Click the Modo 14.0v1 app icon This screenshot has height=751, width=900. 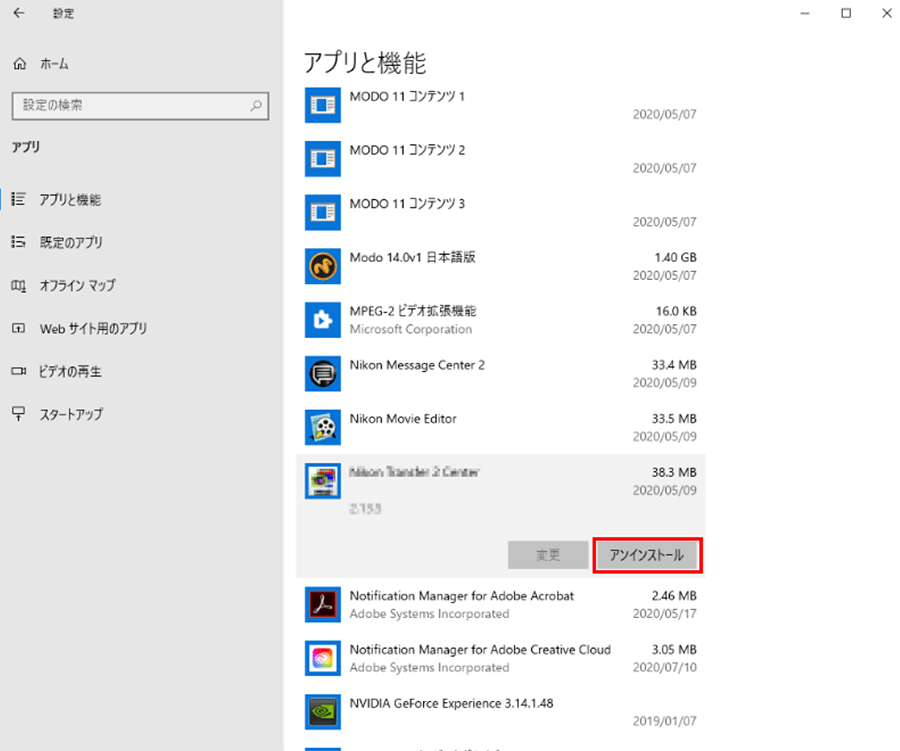(323, 266)
